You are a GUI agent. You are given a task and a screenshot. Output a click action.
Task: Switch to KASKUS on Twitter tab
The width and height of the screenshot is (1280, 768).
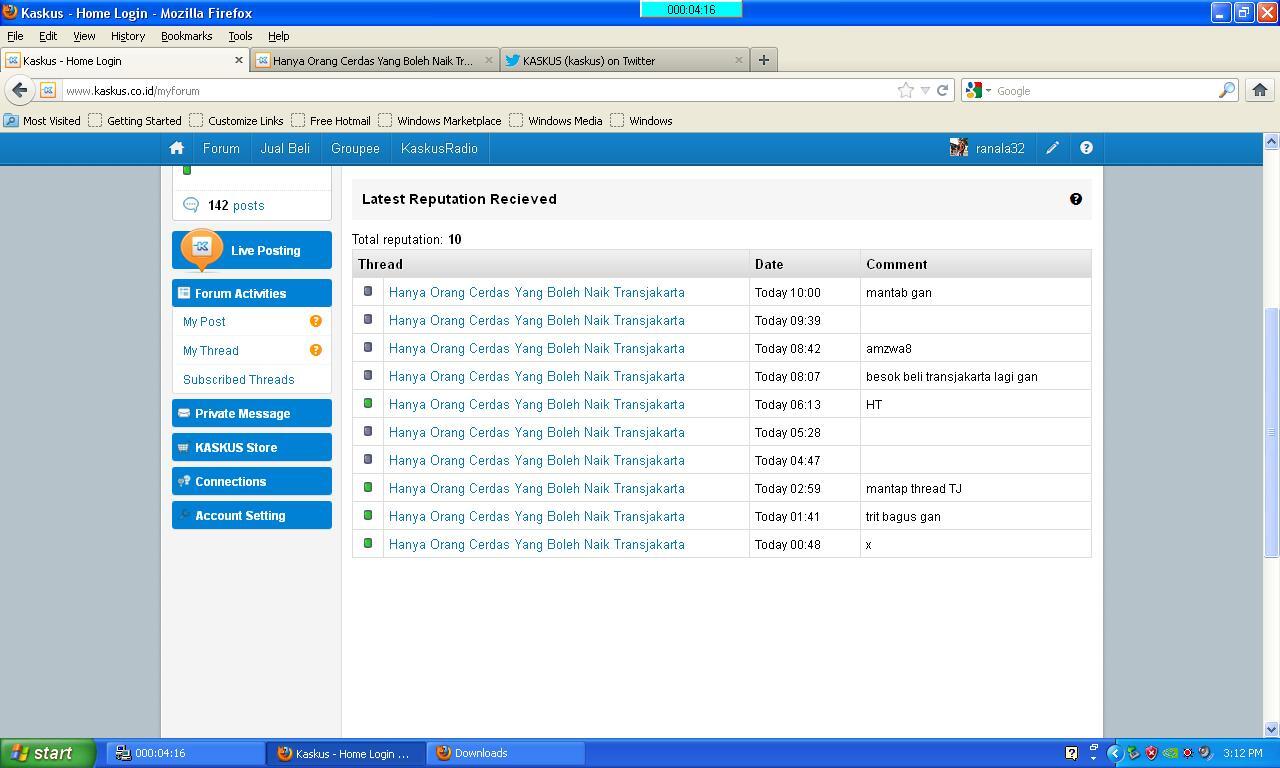625,60
